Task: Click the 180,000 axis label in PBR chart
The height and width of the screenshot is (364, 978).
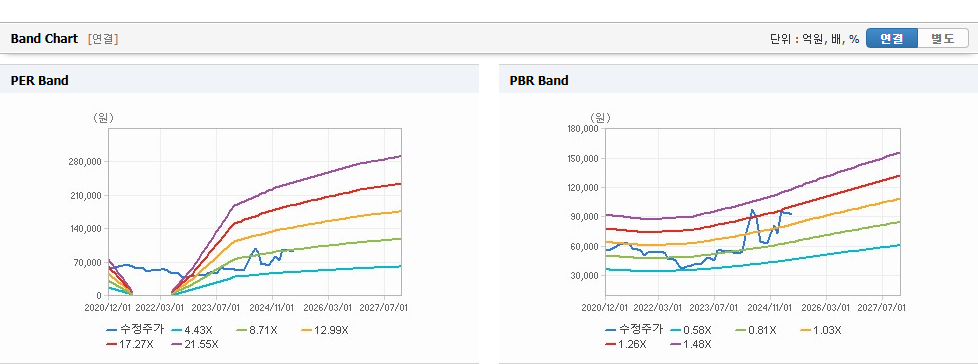Action: (584, 129)
